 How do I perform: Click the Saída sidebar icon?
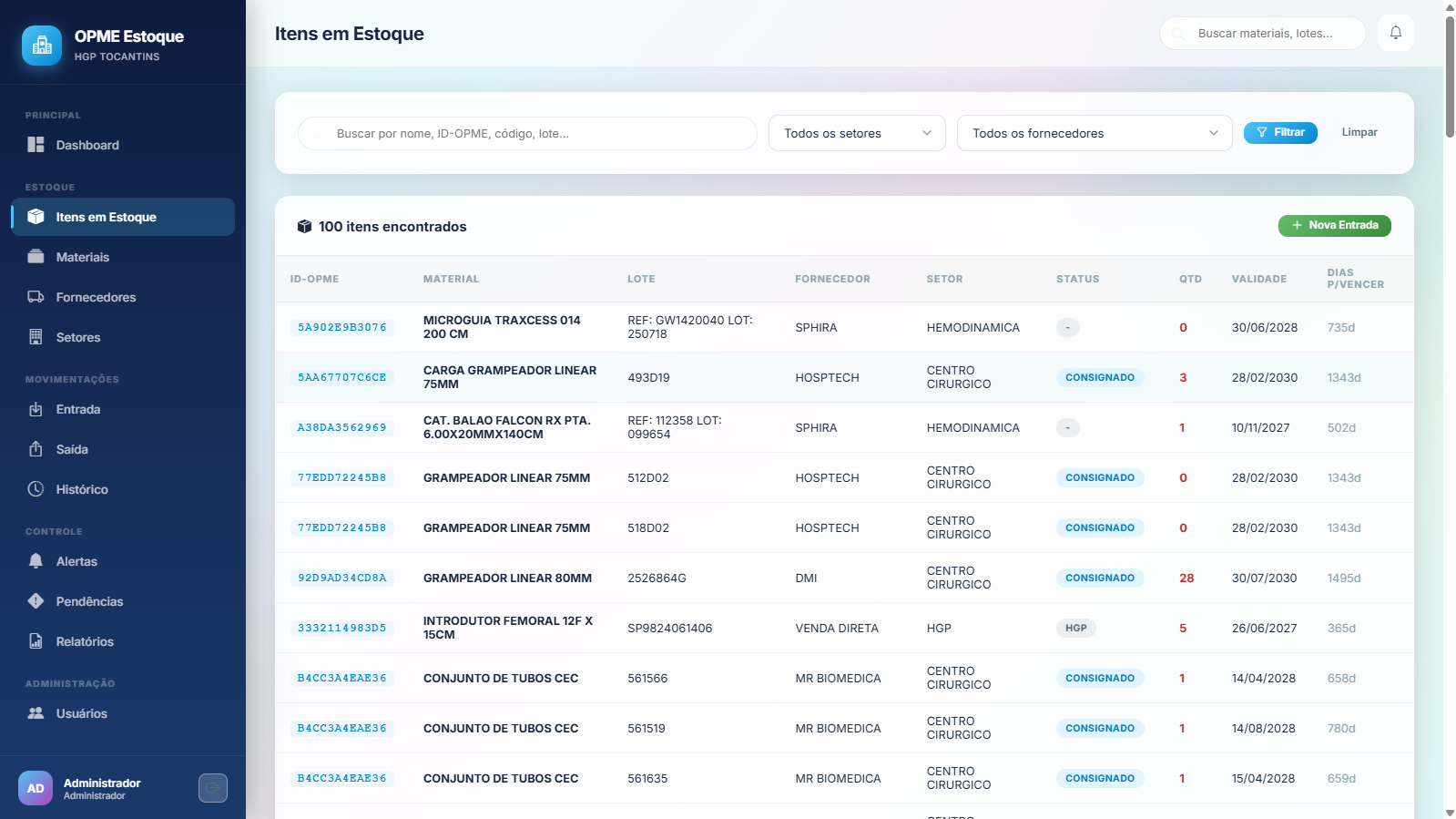(36, 449)
